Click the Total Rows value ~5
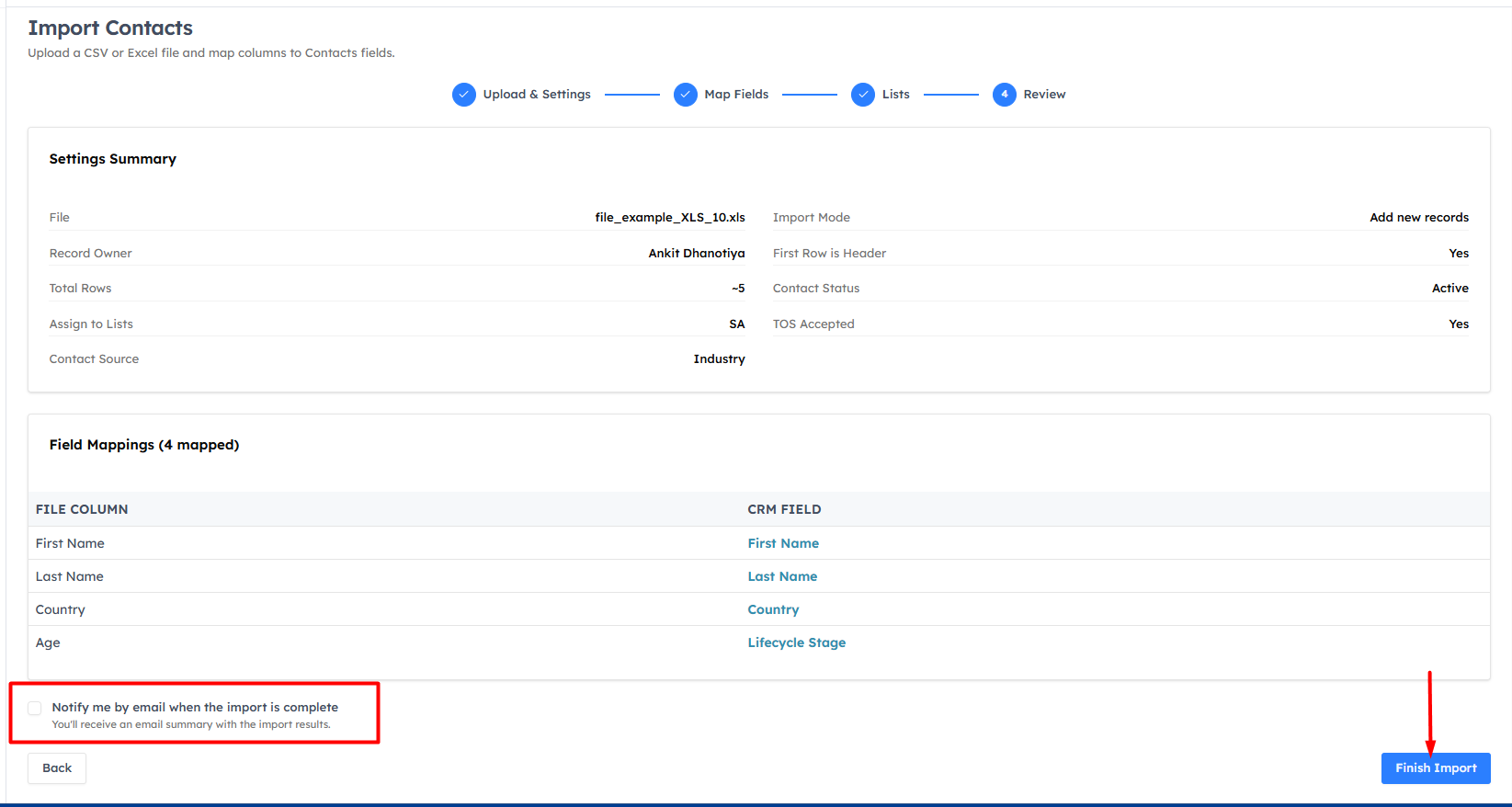 tap(738, 289)
